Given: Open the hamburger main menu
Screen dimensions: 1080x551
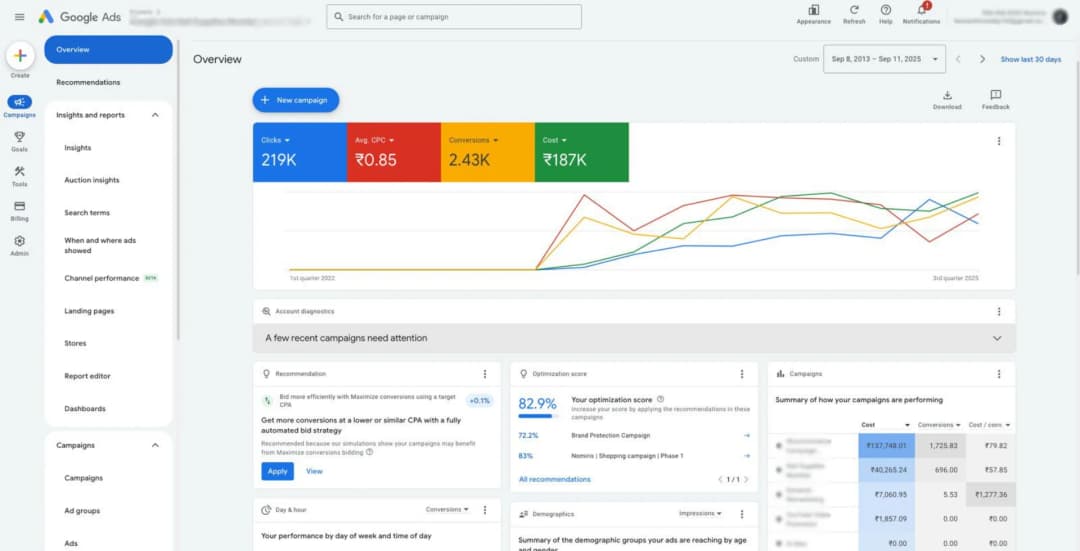Looking at the screenshot, I should (x=19, y=17).
